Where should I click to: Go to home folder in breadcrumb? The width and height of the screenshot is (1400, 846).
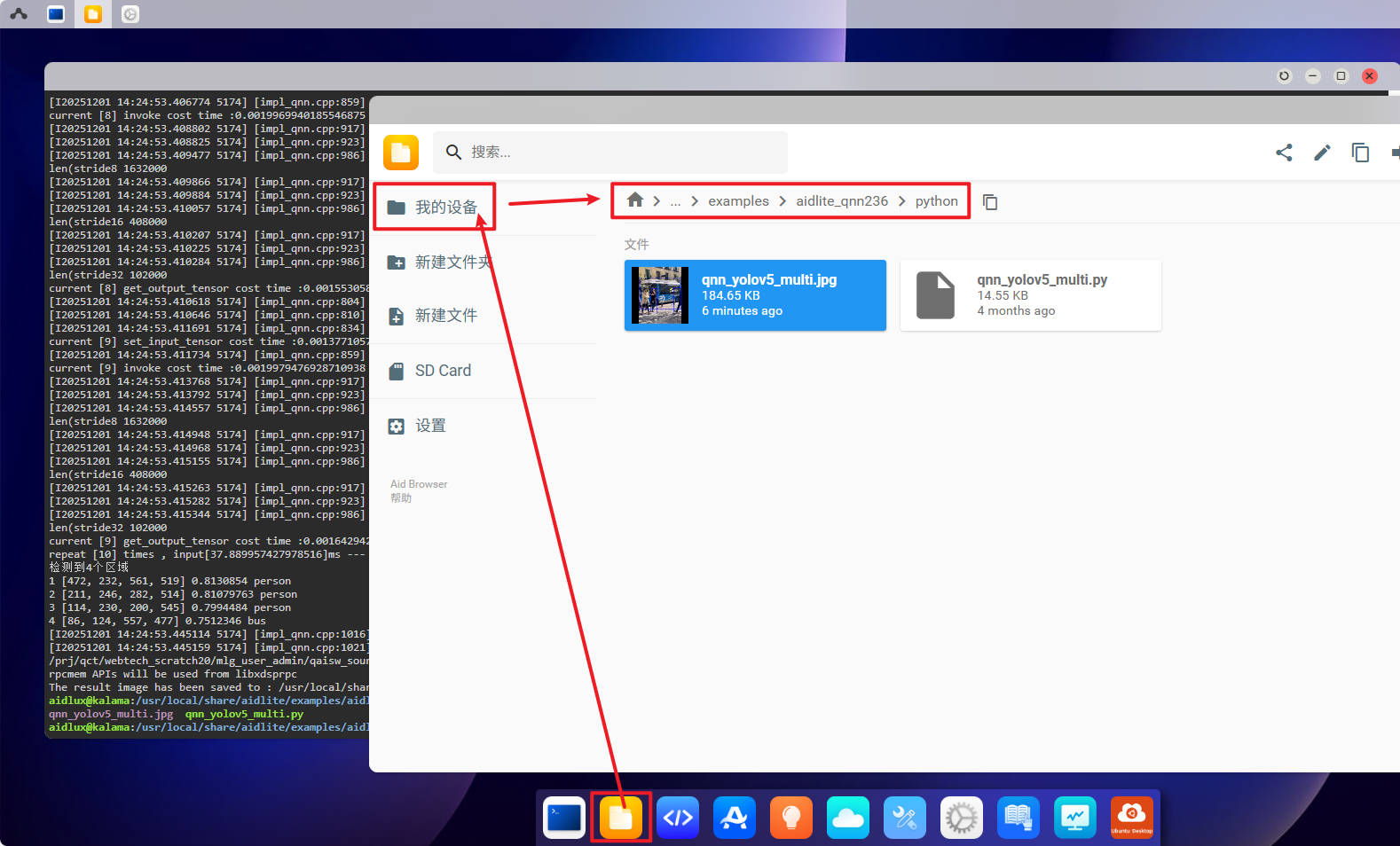[x=634, y=200]
